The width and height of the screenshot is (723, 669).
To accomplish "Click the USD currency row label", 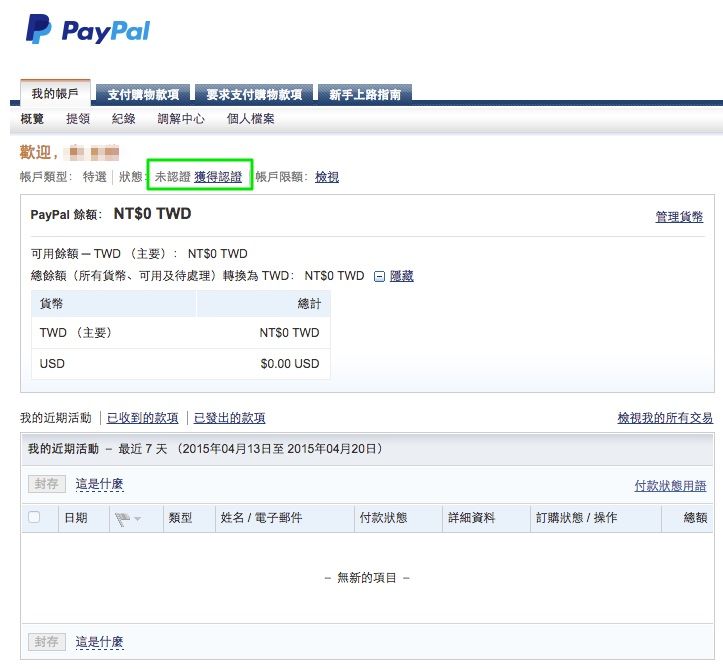I will point(52,364).
